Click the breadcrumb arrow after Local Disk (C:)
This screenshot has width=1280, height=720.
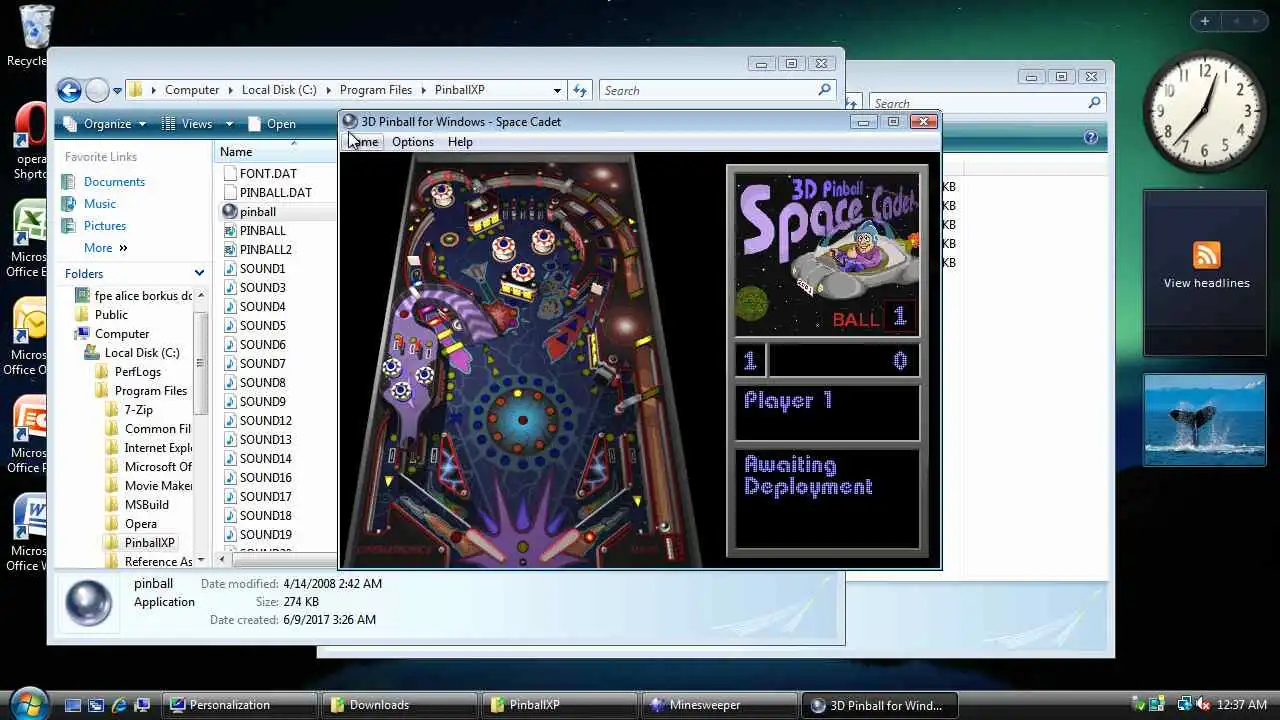tap(328, 90)
